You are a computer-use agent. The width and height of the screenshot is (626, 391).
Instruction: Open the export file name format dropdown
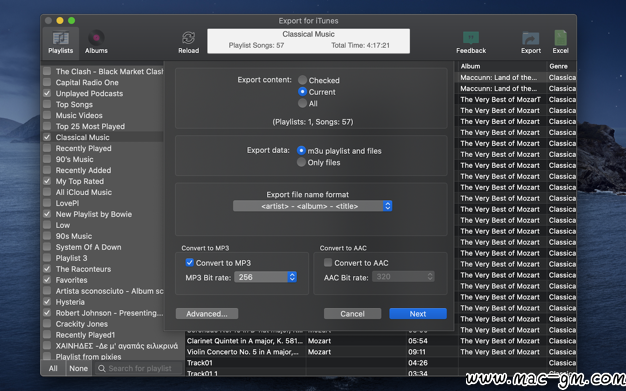(312, 206)
